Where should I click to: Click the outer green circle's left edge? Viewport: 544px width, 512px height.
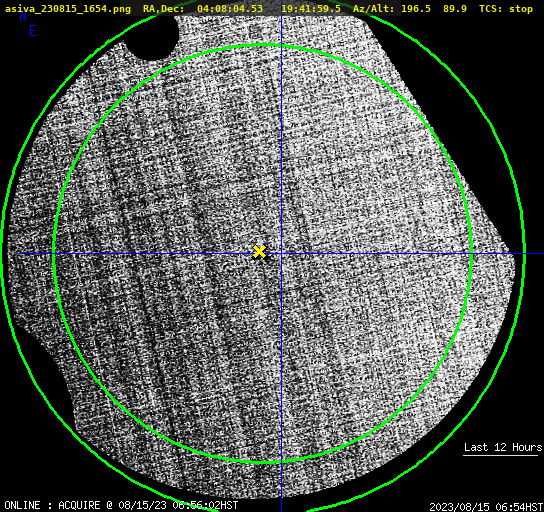coord(2,253)
